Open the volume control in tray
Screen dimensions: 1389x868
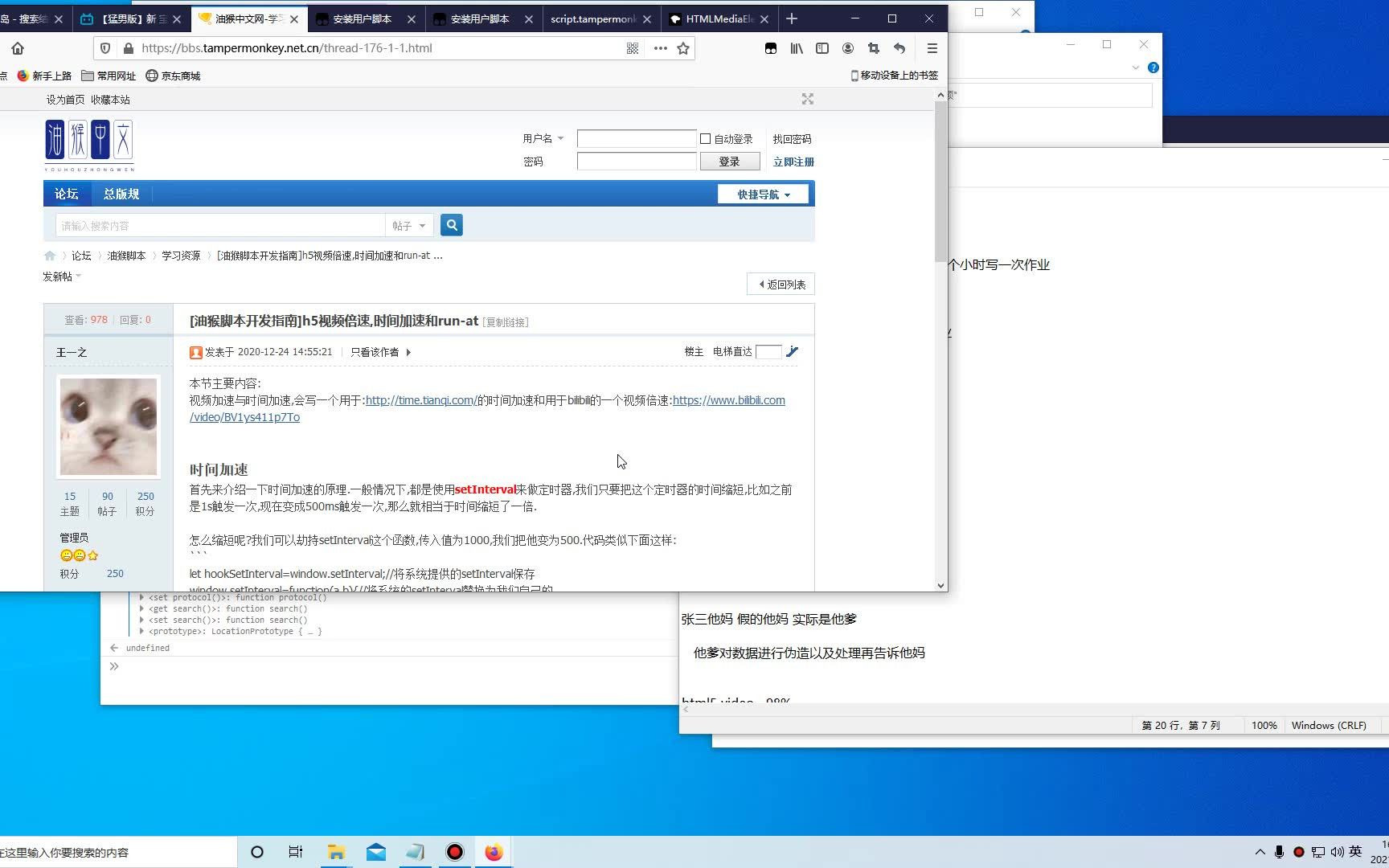pyautogui.click(x=1337, y=852)
